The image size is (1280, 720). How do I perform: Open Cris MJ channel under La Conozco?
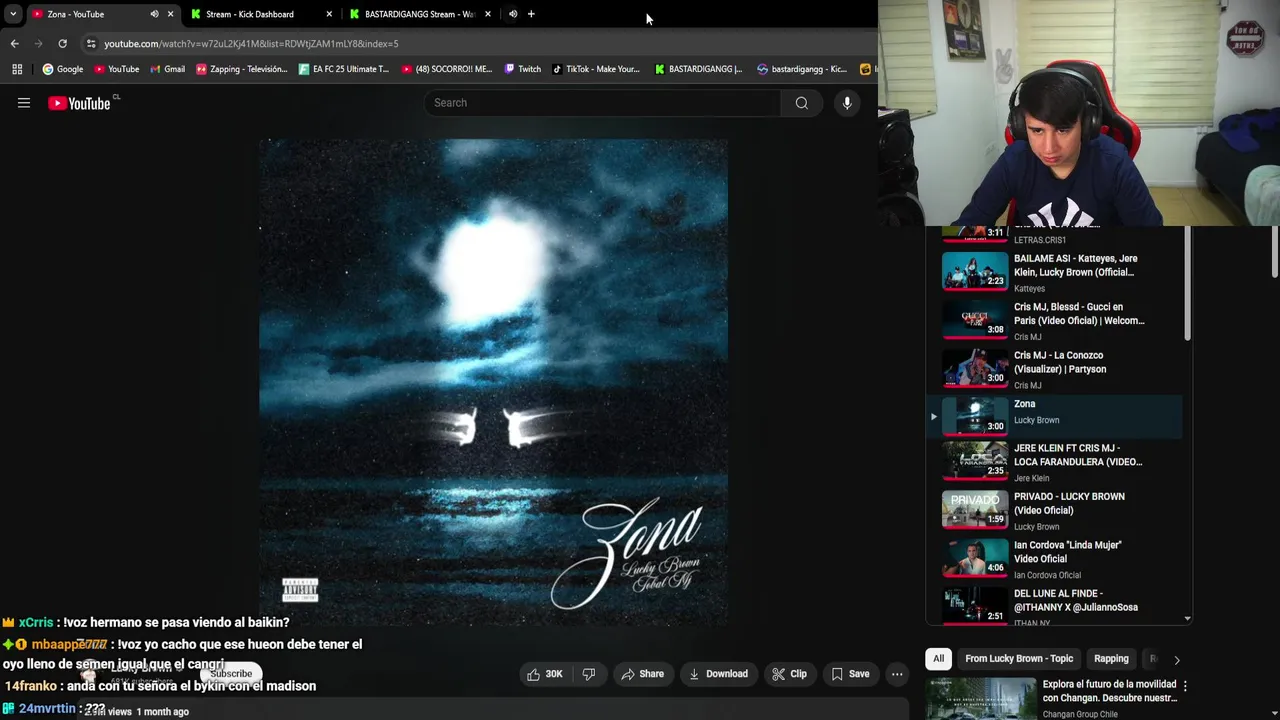[x=1027, y=385]
